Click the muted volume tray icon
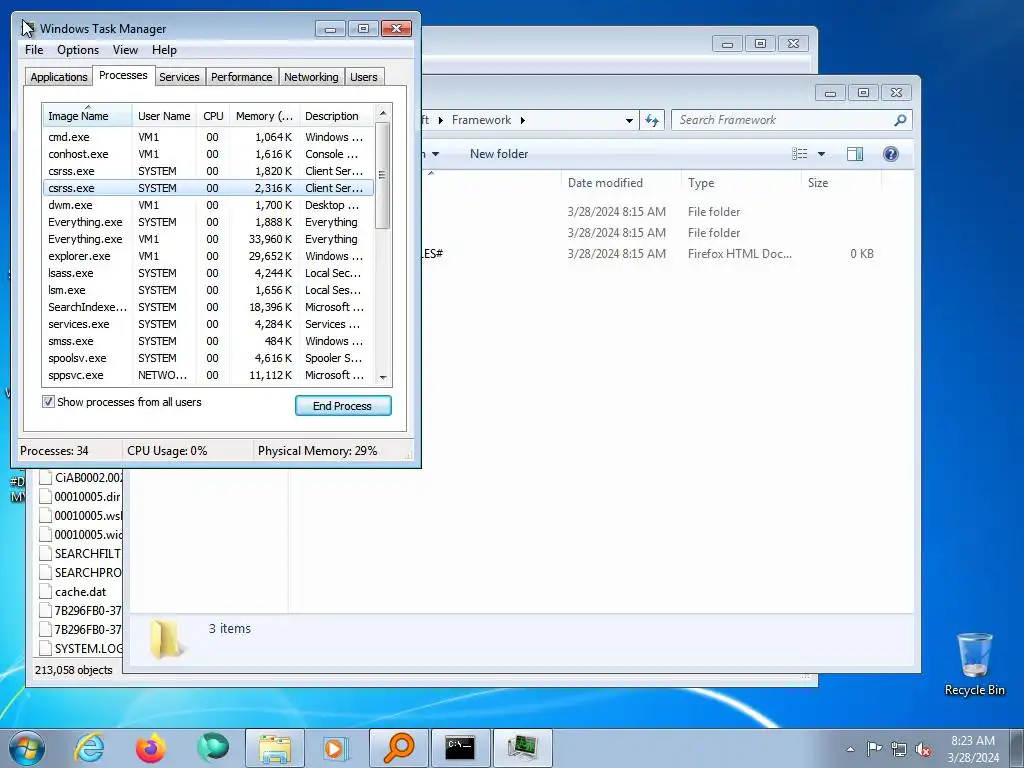 tap(923, 749)
